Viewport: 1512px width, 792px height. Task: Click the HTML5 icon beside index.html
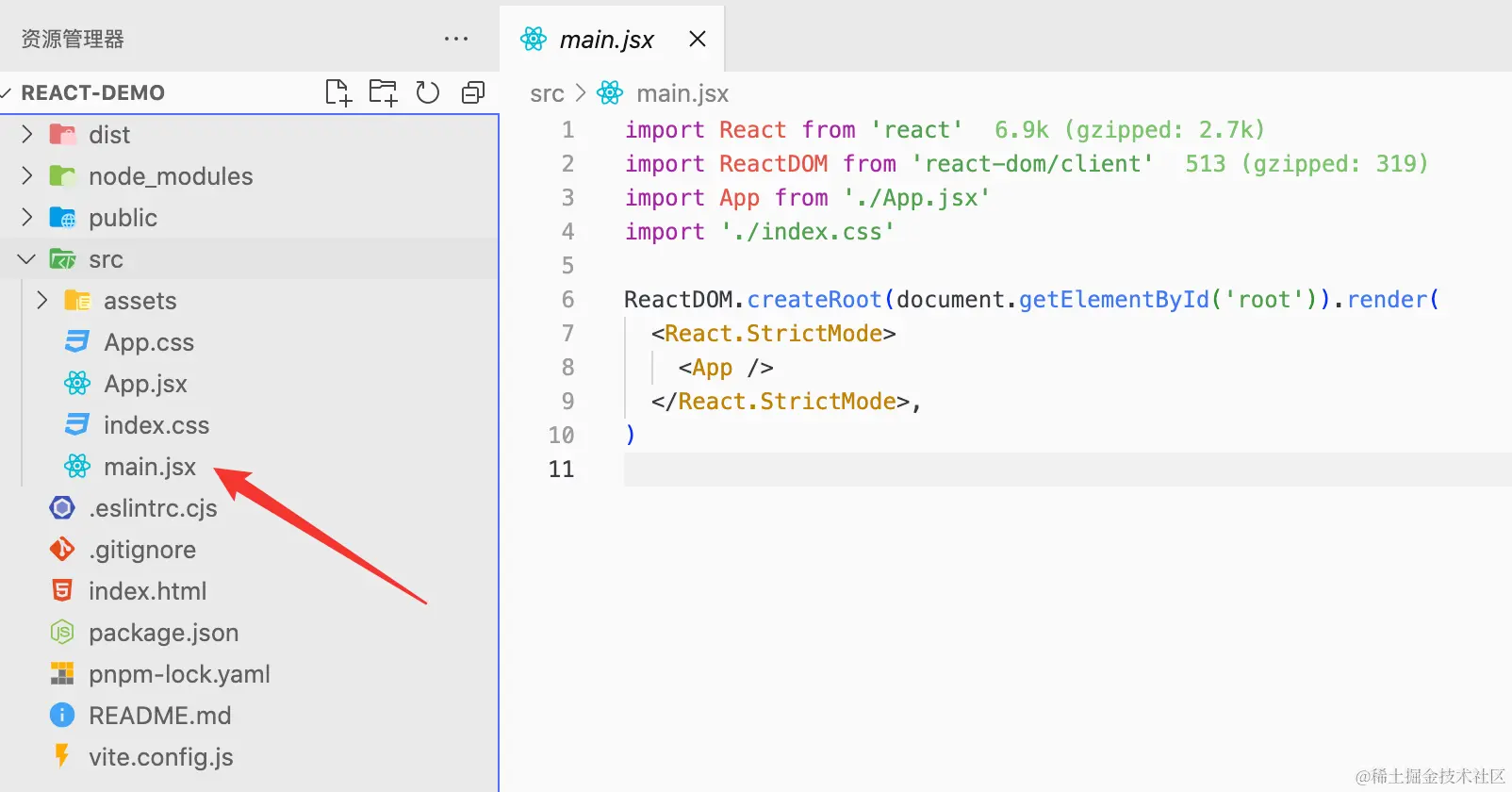pyautogui.click(x=62, y=591)
